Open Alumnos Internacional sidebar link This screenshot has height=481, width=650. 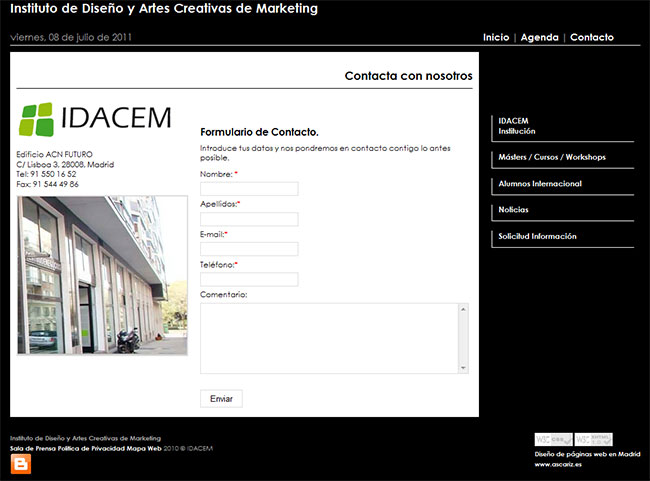click(540, 184)
